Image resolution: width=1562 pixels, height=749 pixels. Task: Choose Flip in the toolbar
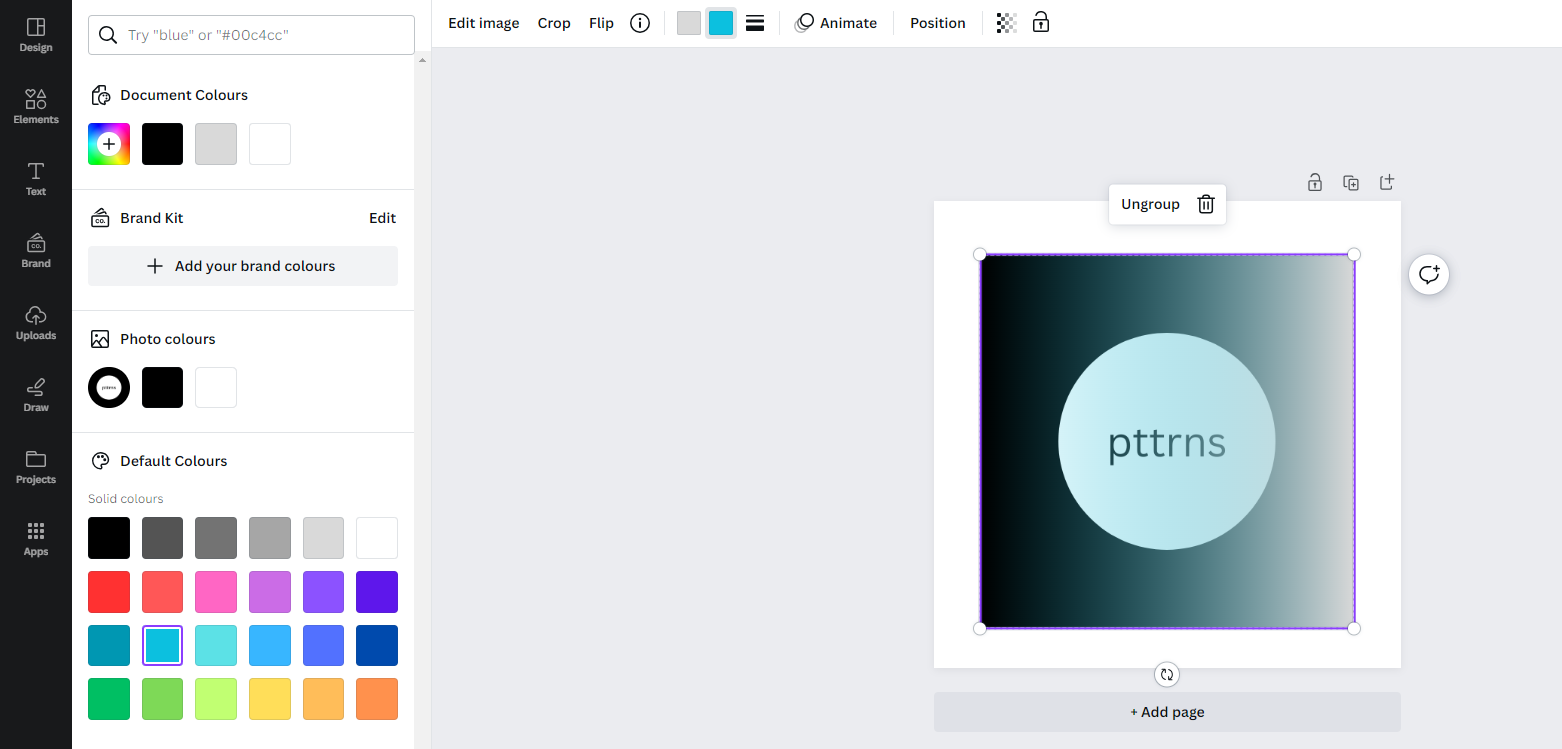pyautogui.click(x=602, y=23)
